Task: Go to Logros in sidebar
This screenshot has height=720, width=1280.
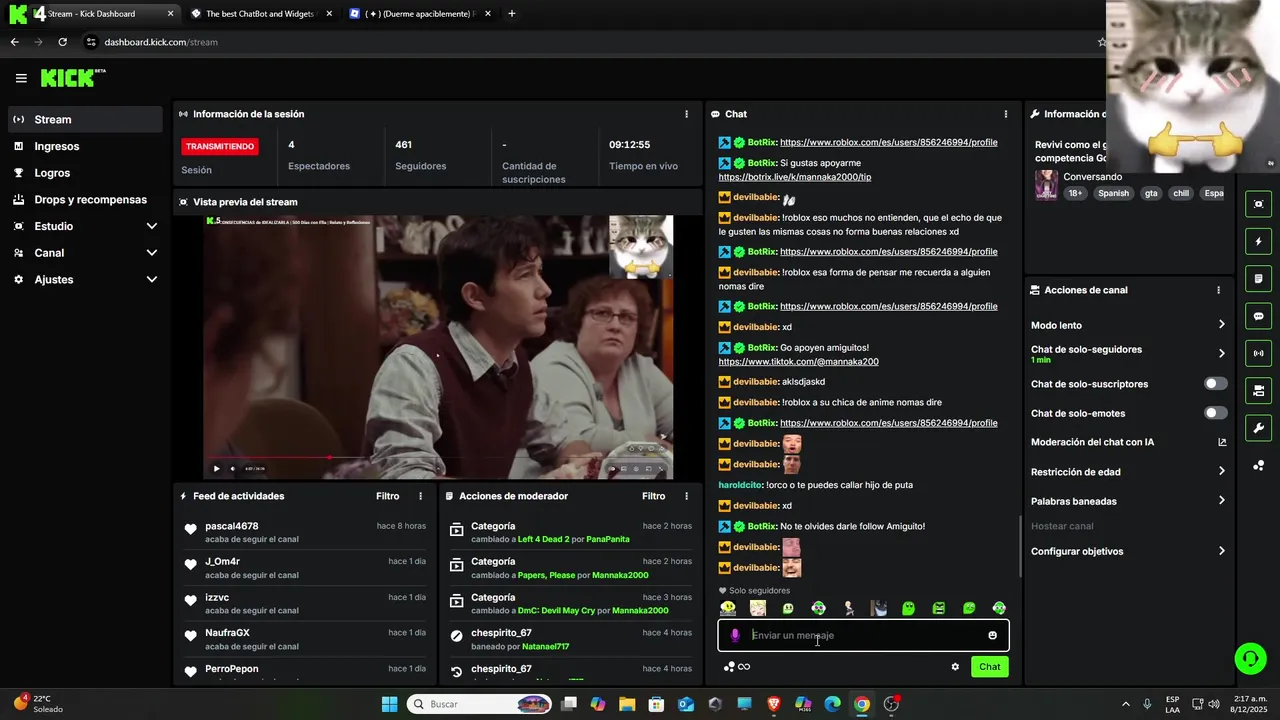Action: (85, 173)
